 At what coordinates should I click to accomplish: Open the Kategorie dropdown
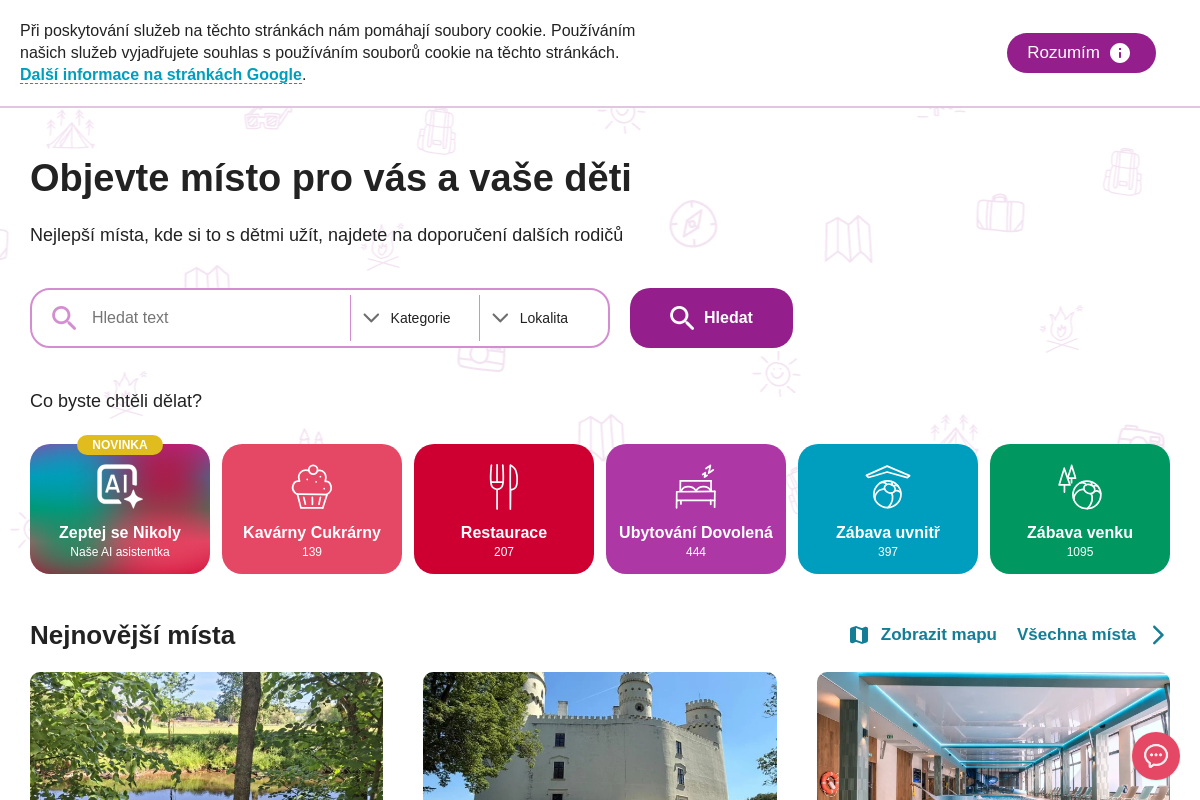415,318
